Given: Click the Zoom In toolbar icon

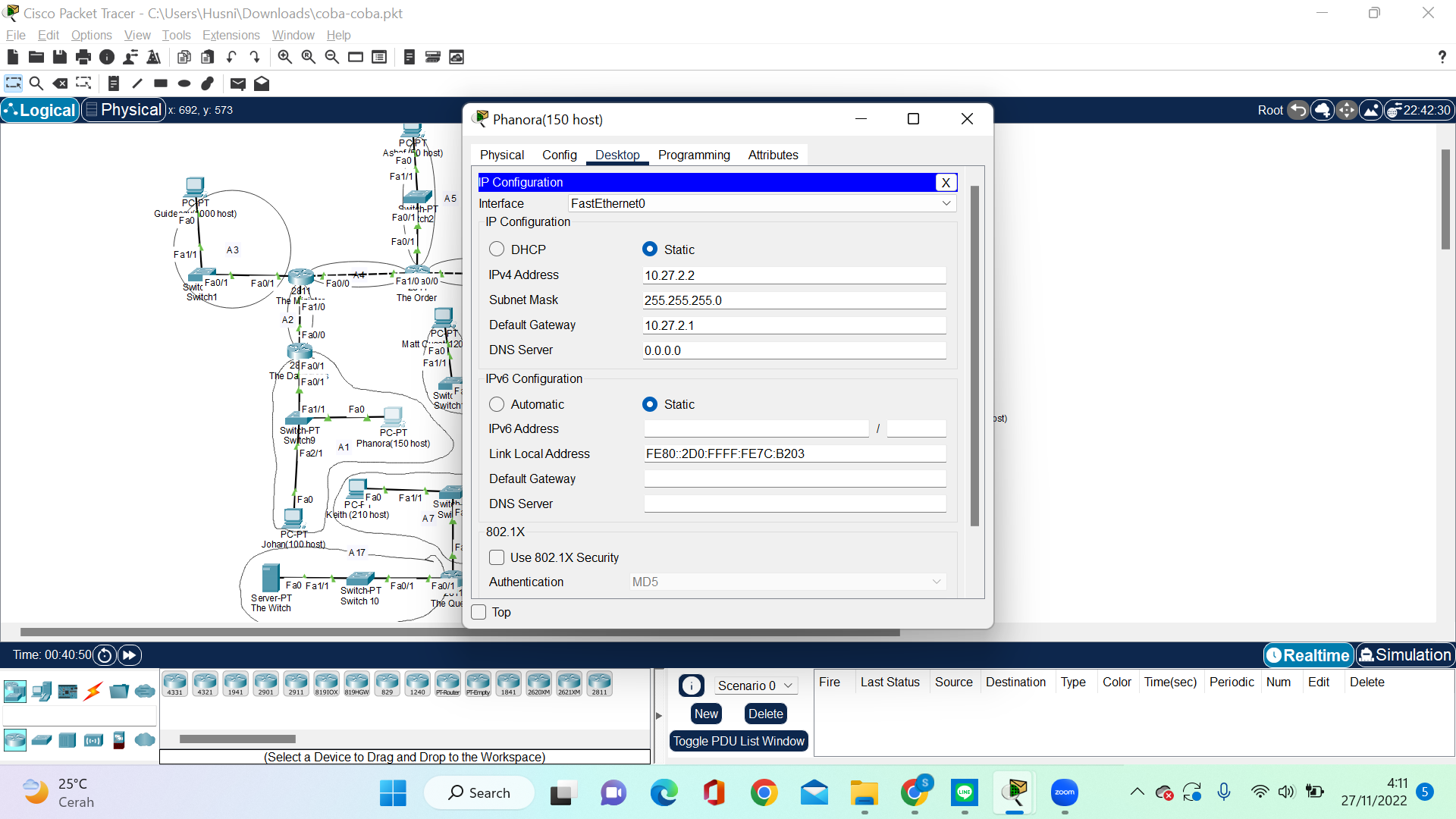Looking at the screenshot, I should [x=284, y=57].
